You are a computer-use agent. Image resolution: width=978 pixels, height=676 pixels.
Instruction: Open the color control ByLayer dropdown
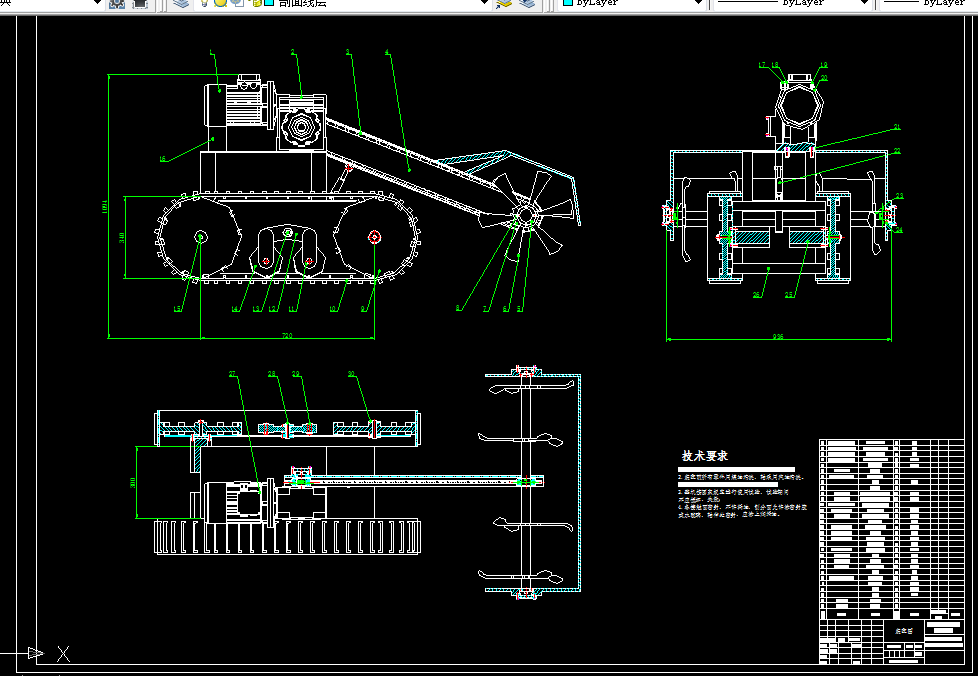(699, 3)
